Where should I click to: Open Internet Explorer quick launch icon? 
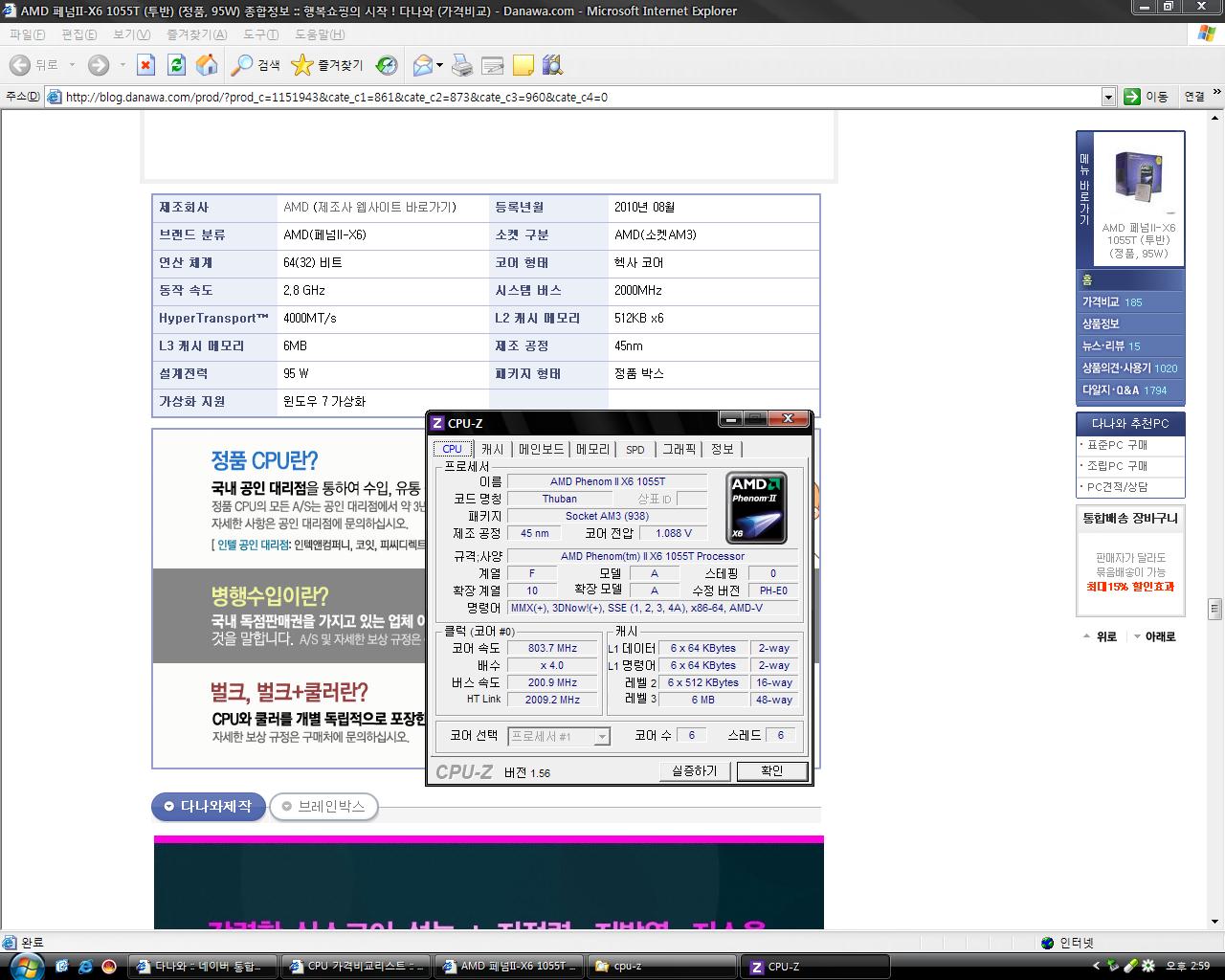[x=85, y=967]
